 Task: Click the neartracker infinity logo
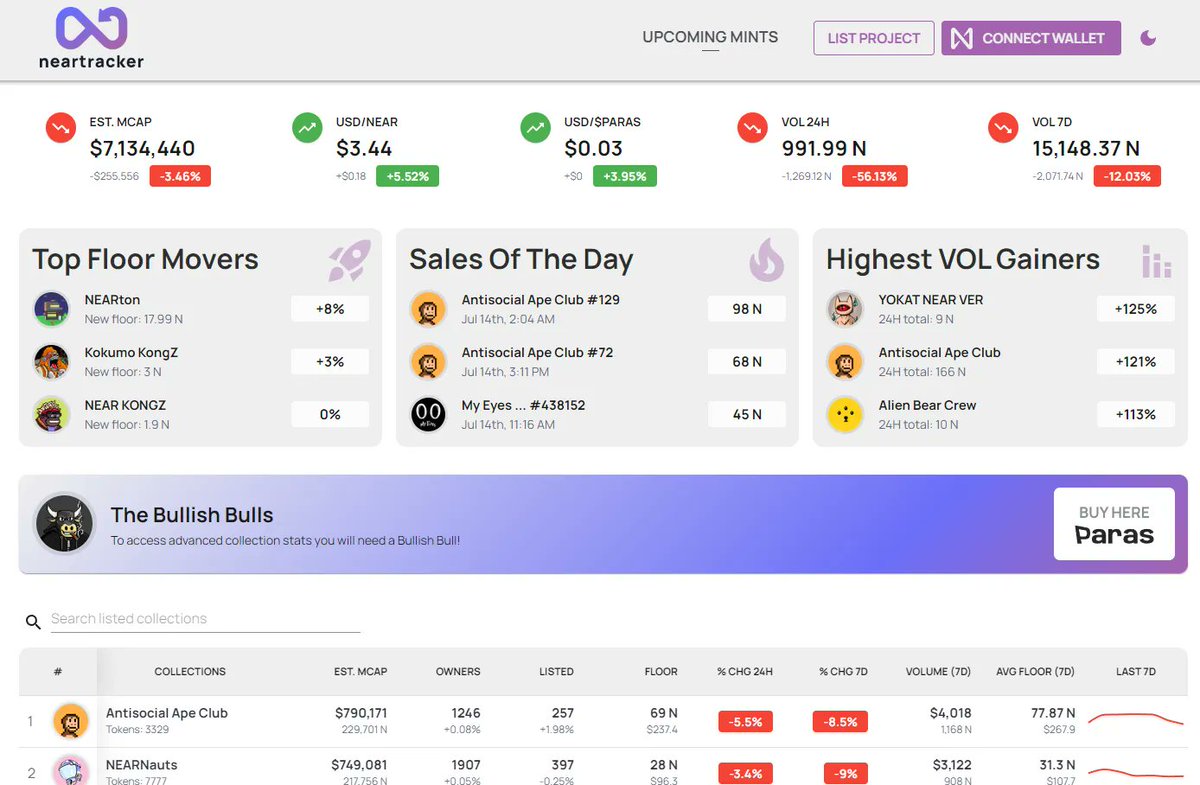coord(91,28)
